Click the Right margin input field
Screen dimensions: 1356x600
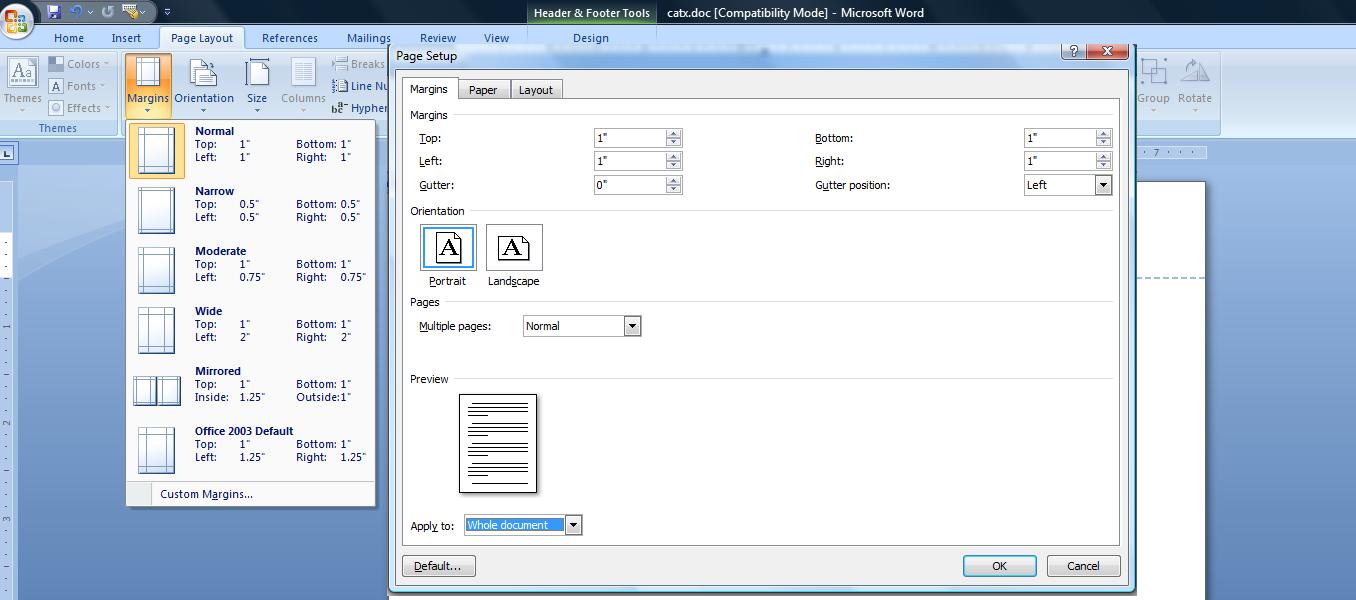pos(1060,161)
